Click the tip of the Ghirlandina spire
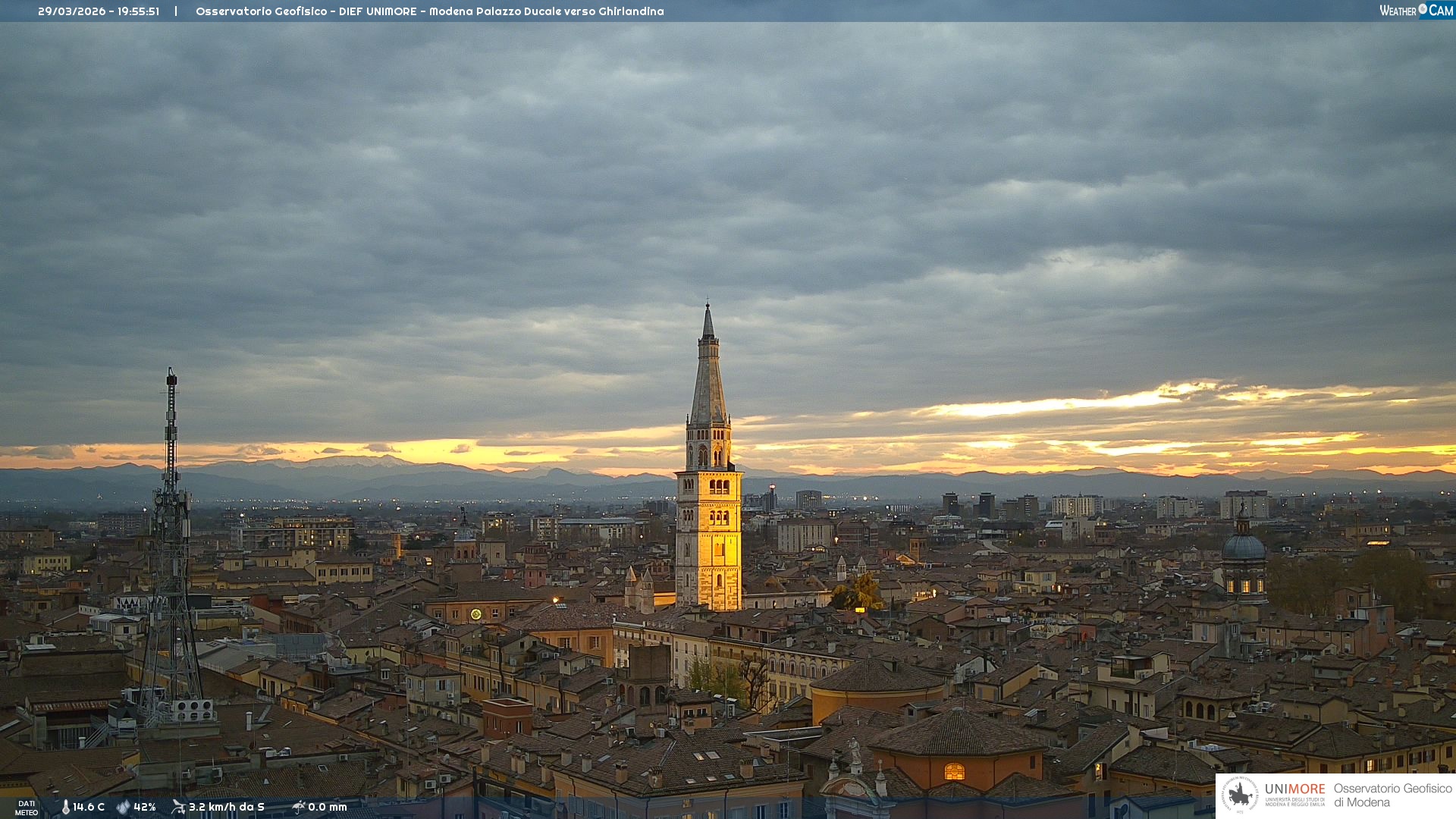Screen dimensions: 1456x819 pyautogui.click(x=708, y=306)
